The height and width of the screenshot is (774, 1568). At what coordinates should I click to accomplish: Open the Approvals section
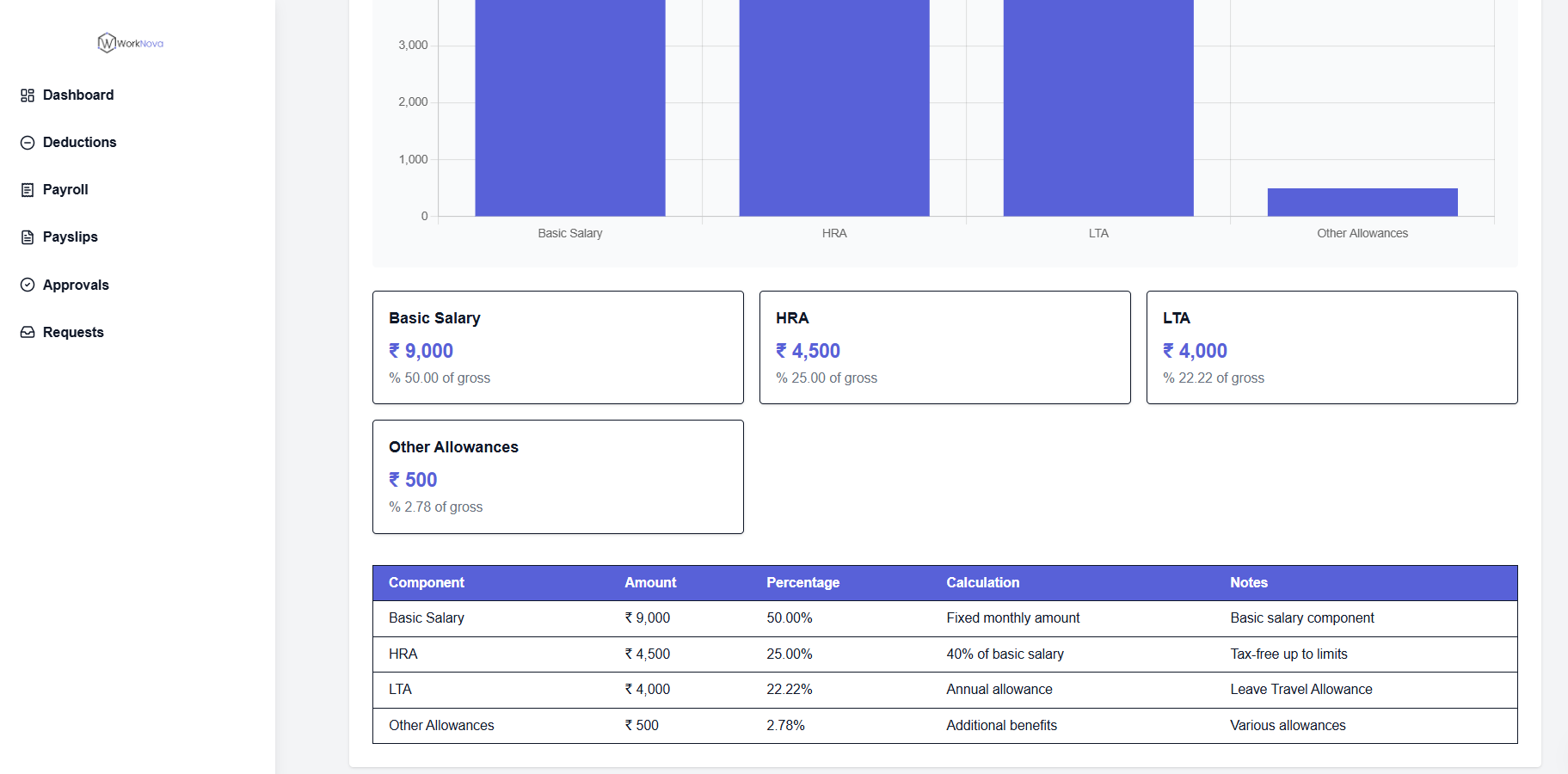(76, 285)
